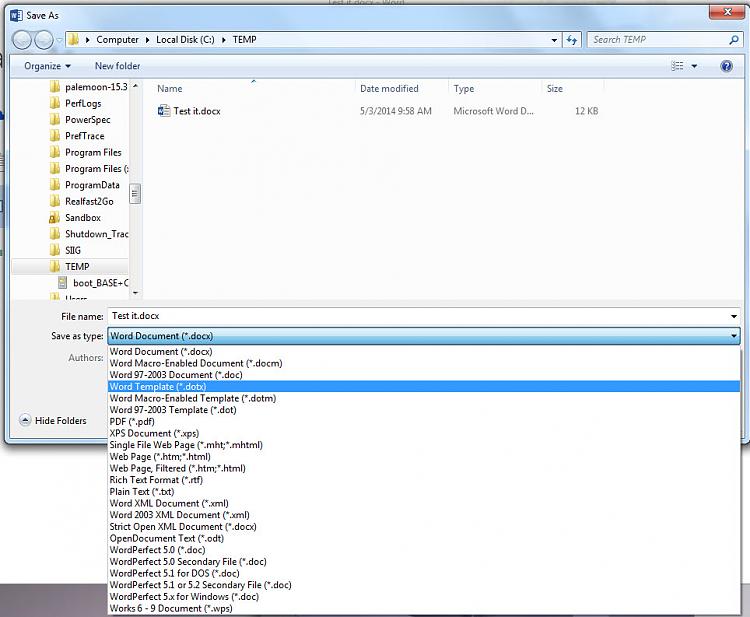Choose Word 97-2003 Document (*.doc)

click(x=424, y=375)
